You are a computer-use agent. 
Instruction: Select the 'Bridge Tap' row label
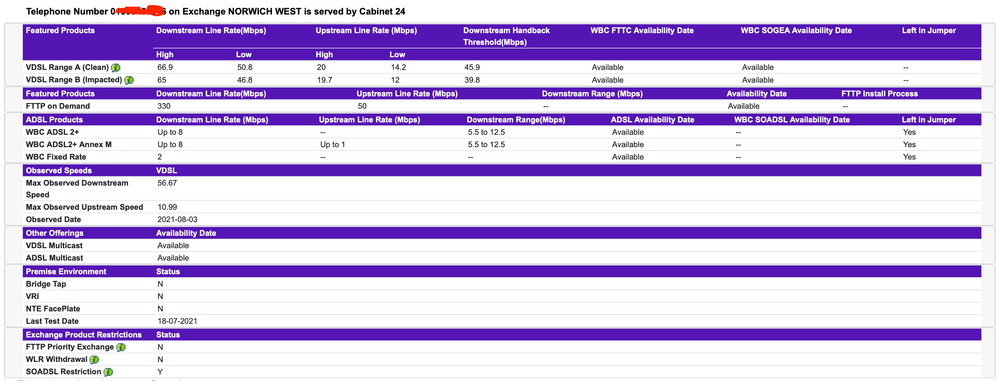[46, 285]
